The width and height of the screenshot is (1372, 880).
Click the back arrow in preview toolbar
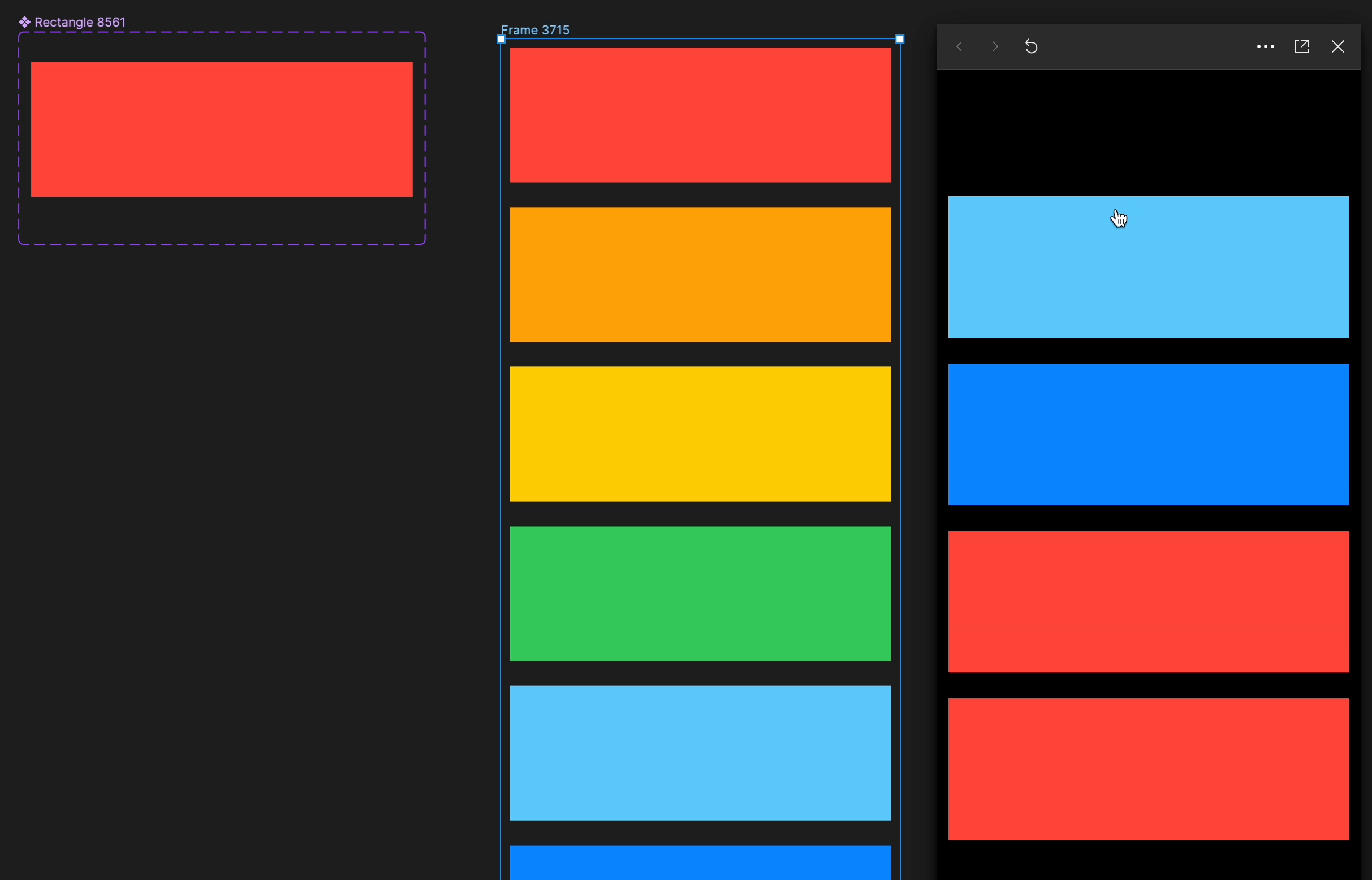coord(959,47)
